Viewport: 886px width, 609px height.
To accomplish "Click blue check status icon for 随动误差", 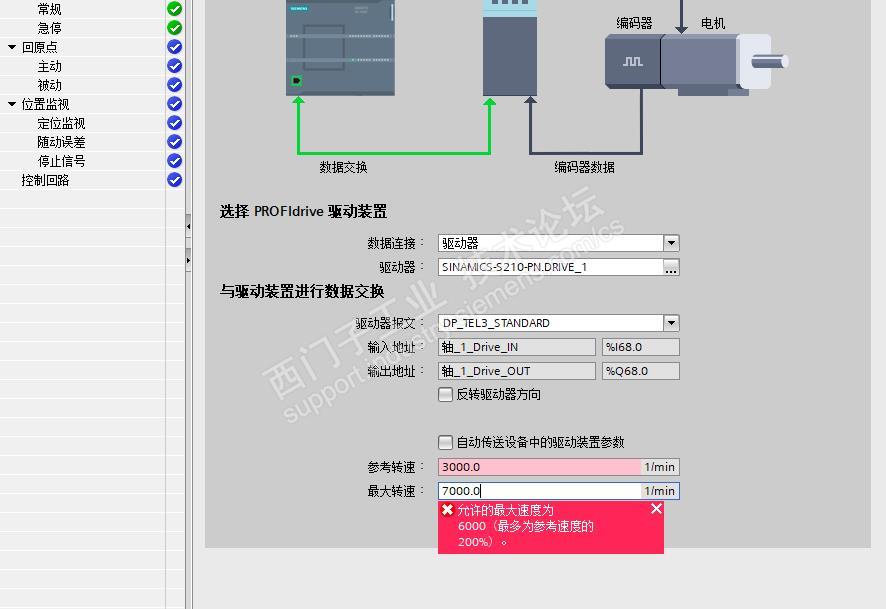I will (175, 141).
